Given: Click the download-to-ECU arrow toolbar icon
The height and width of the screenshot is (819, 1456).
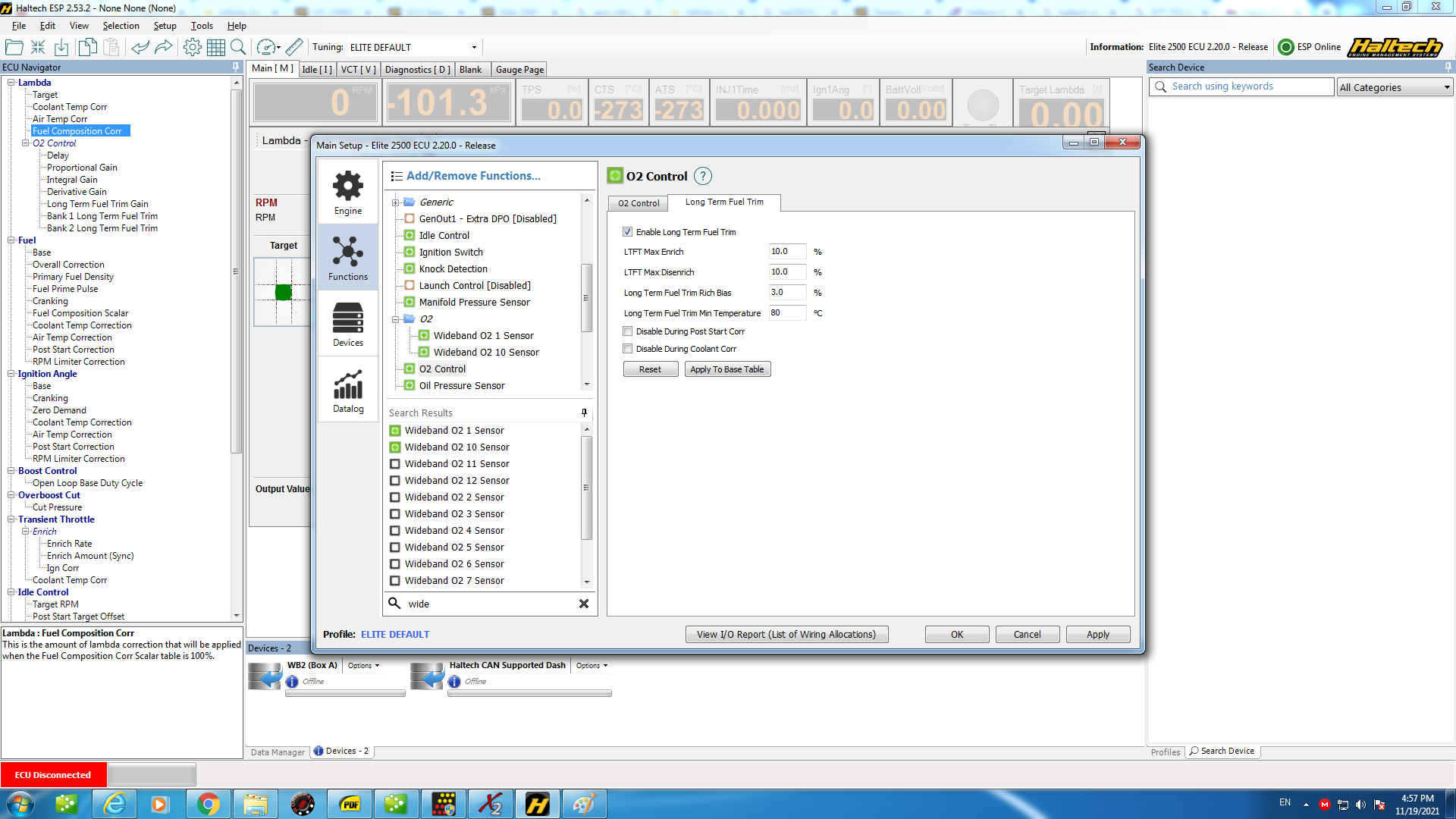Looking at the screenshot, I should click(x=61, y=47).
